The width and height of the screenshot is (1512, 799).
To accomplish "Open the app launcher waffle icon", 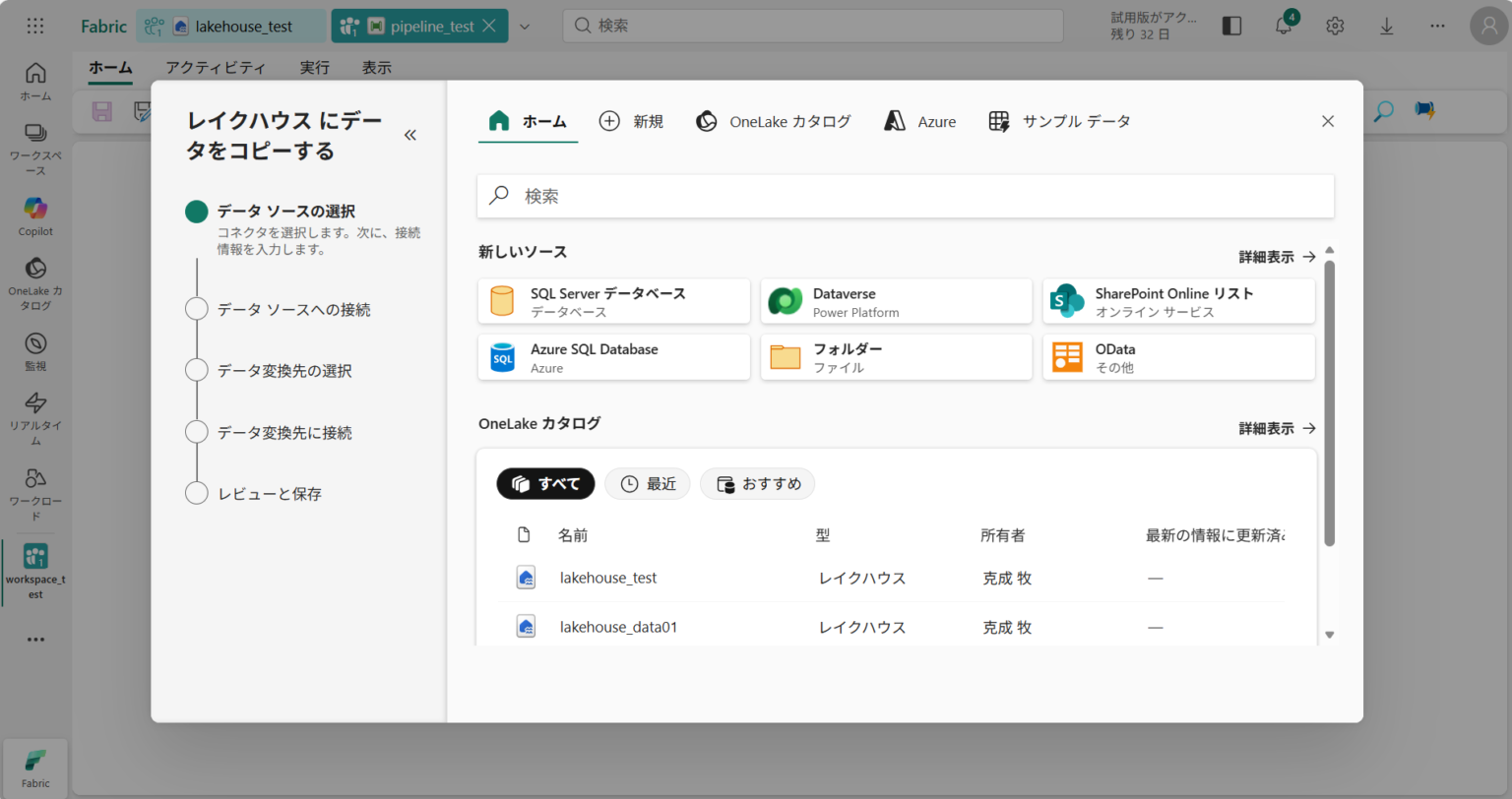I will pos(35,27).
